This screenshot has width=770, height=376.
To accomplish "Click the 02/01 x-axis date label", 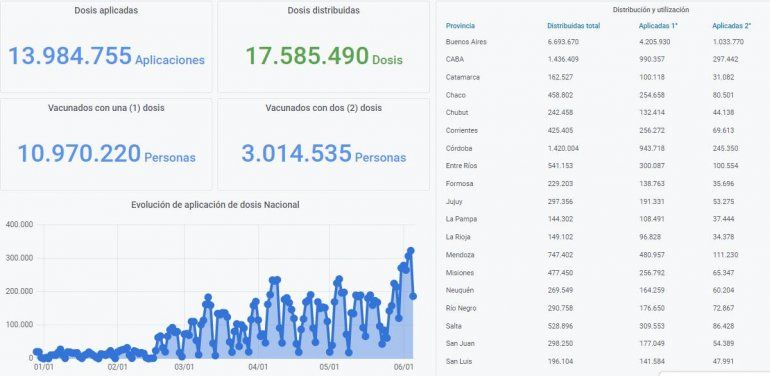I will point(117,367).
